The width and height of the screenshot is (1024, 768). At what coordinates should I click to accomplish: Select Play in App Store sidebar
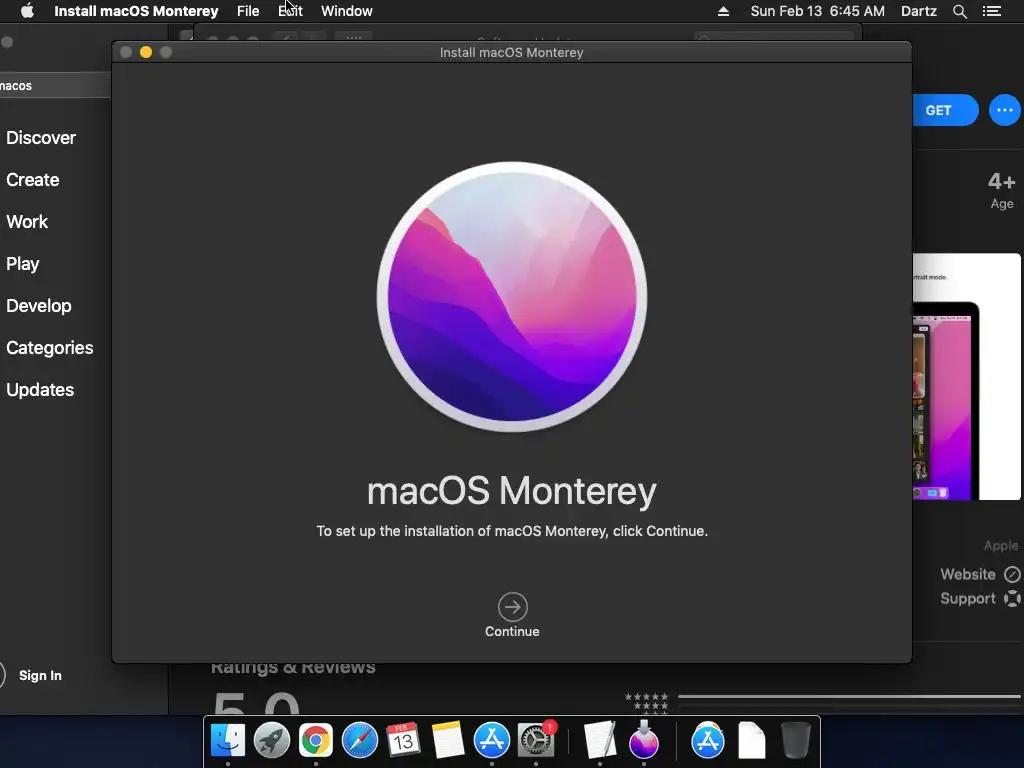click(x=23, y=264)
